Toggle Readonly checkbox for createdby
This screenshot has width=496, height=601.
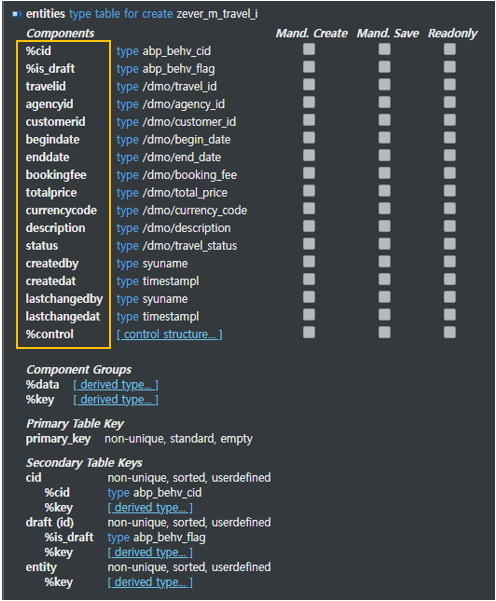point(450,262)
